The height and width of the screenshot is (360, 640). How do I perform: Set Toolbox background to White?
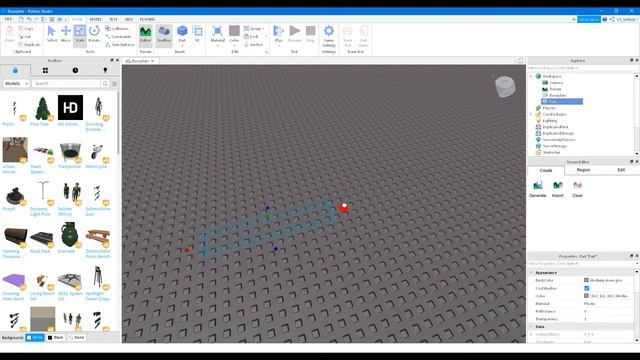click(x=35, y=338)
